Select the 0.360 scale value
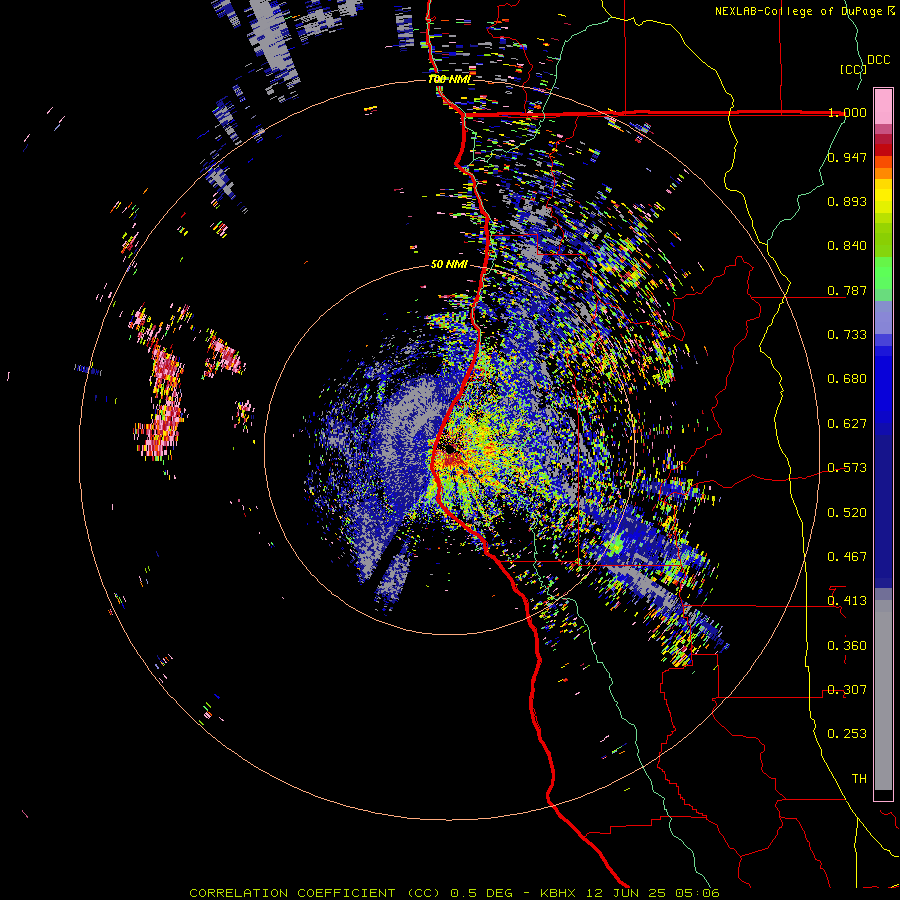900x900 pixels. [847, 646]
